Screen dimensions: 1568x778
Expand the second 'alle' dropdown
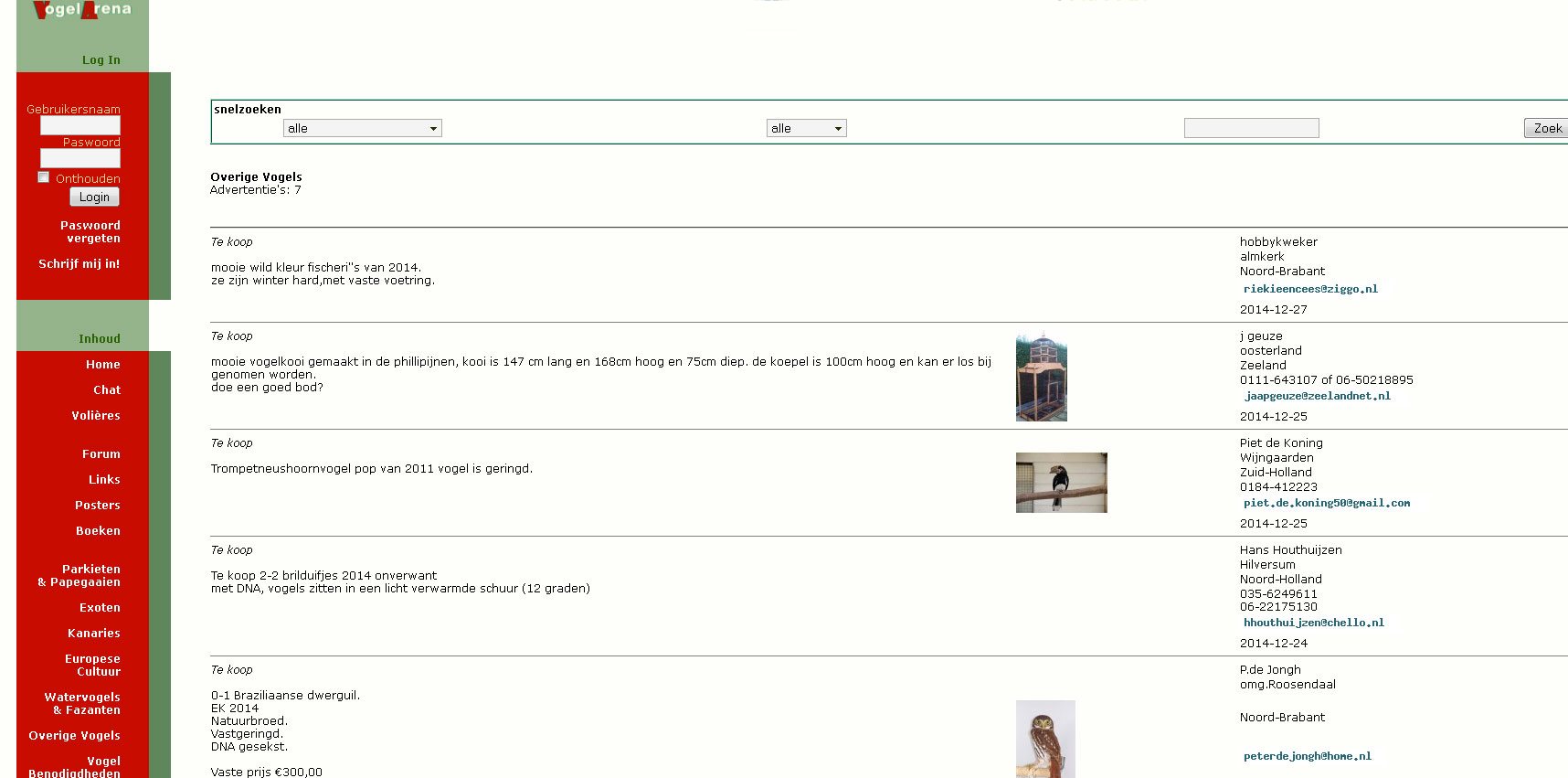point(806,129)
